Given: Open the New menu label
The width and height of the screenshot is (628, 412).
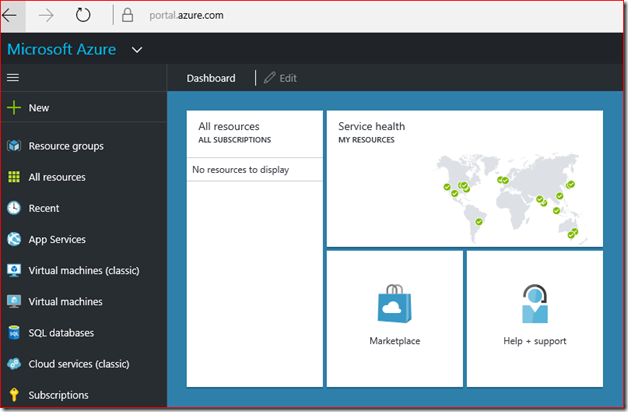Looking at the screenshot, I should pyautogui.click(x=39, y=108).
